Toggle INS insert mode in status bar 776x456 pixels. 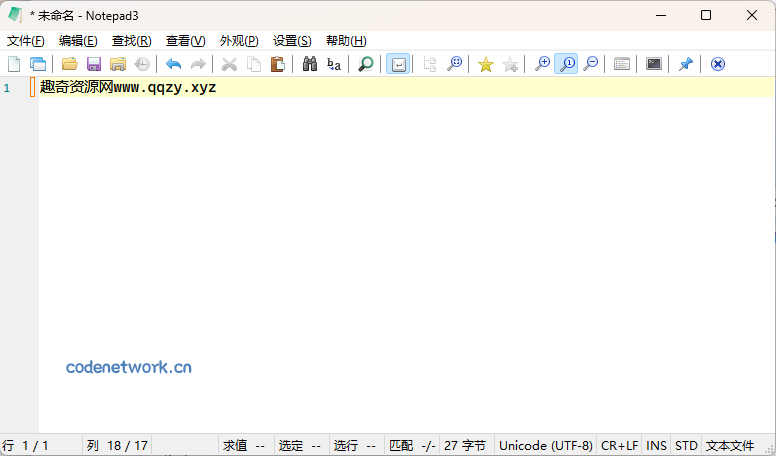[656, 445]
